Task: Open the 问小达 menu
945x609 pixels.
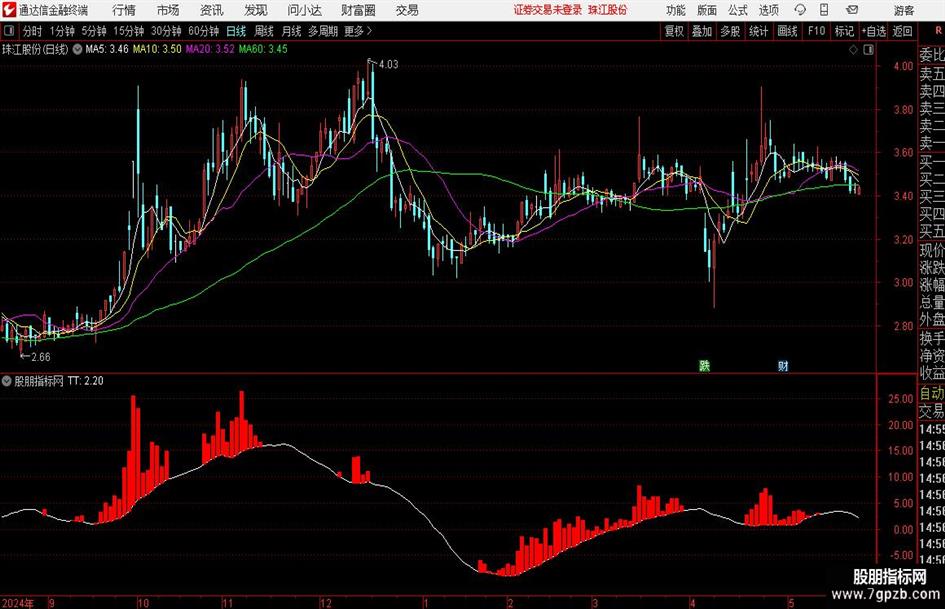Action: tap(304, 10)
